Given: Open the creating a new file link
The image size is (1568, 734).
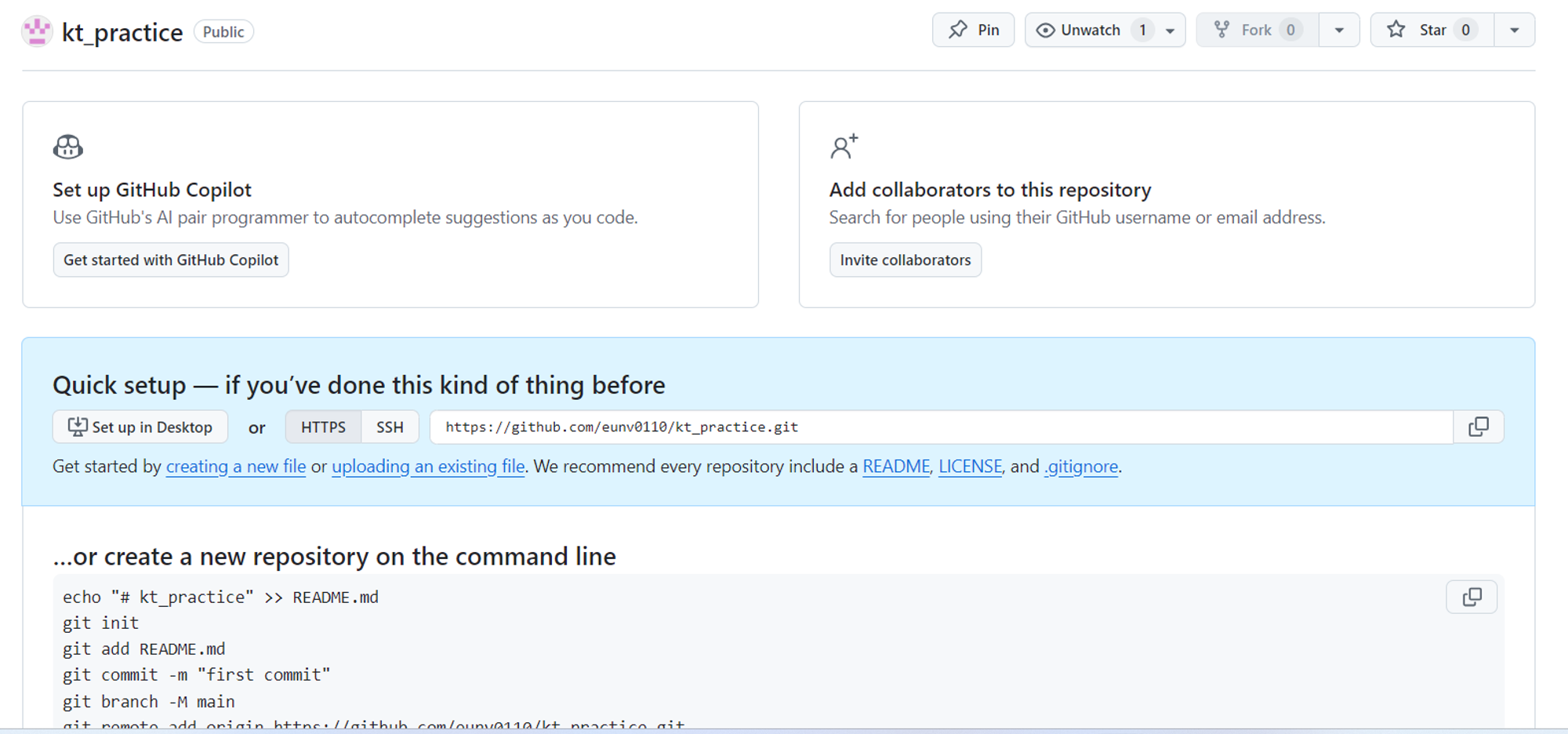Looking at the screenshot, I should tap(236, 467).
